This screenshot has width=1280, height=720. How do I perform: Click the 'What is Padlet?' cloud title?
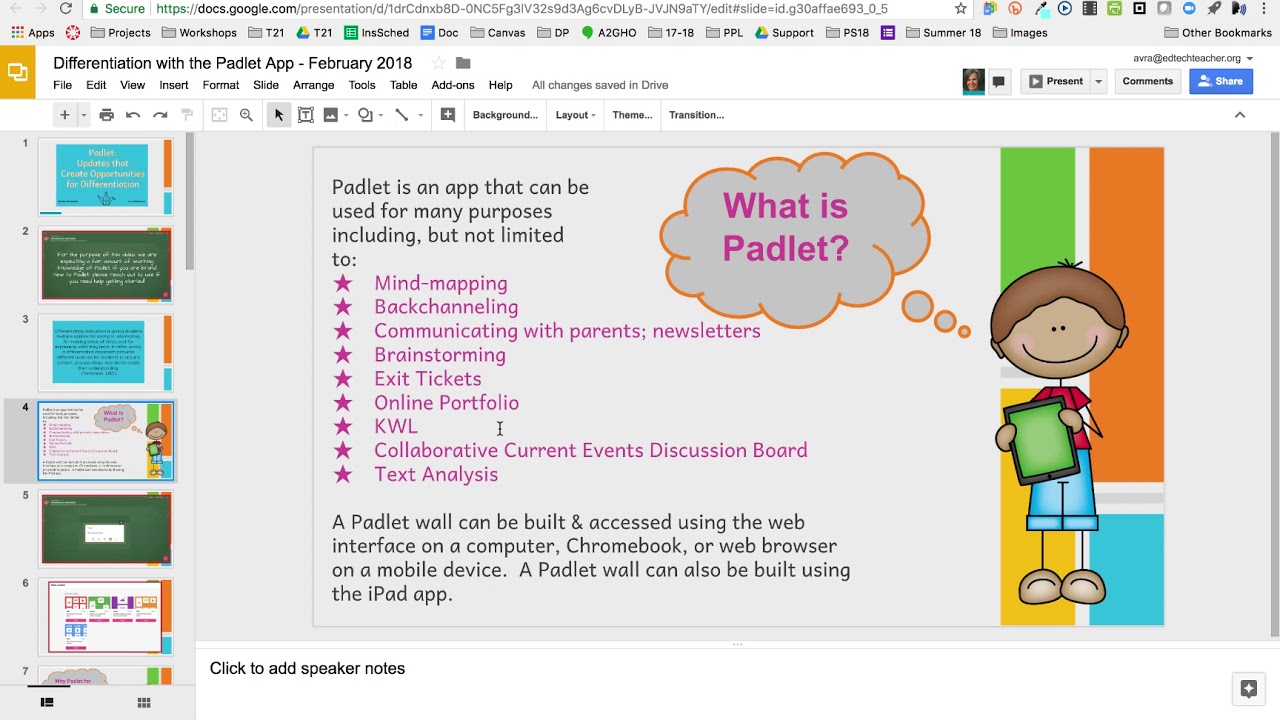click(x=785, y=227)
